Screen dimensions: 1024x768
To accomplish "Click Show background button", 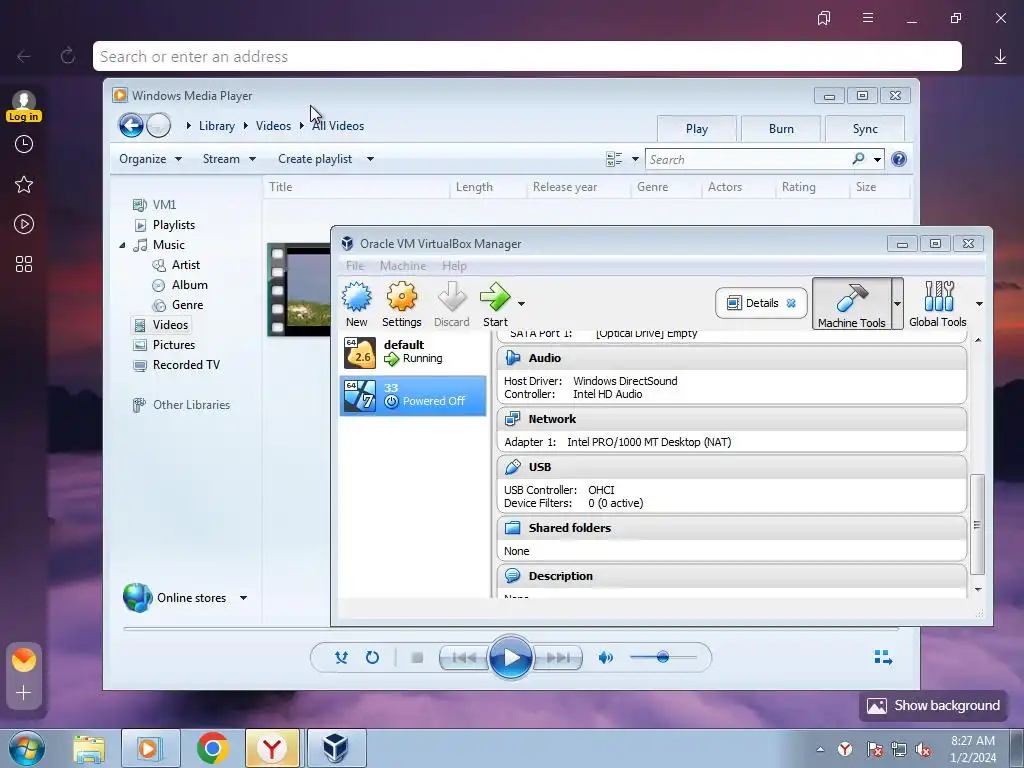I will 933,705.
